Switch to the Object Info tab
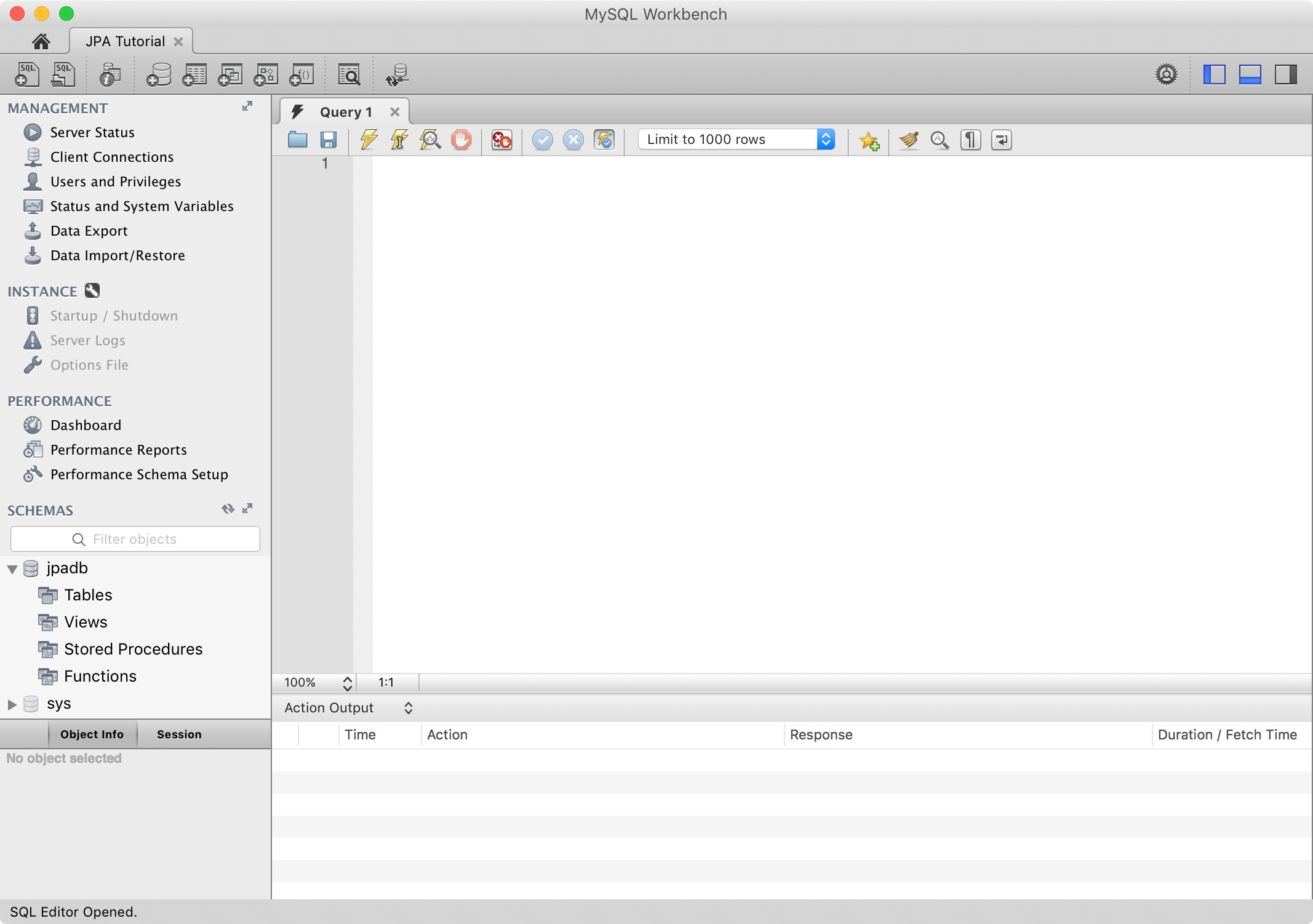This screenshot has height=924, width=1313. (x=92, y=734)
